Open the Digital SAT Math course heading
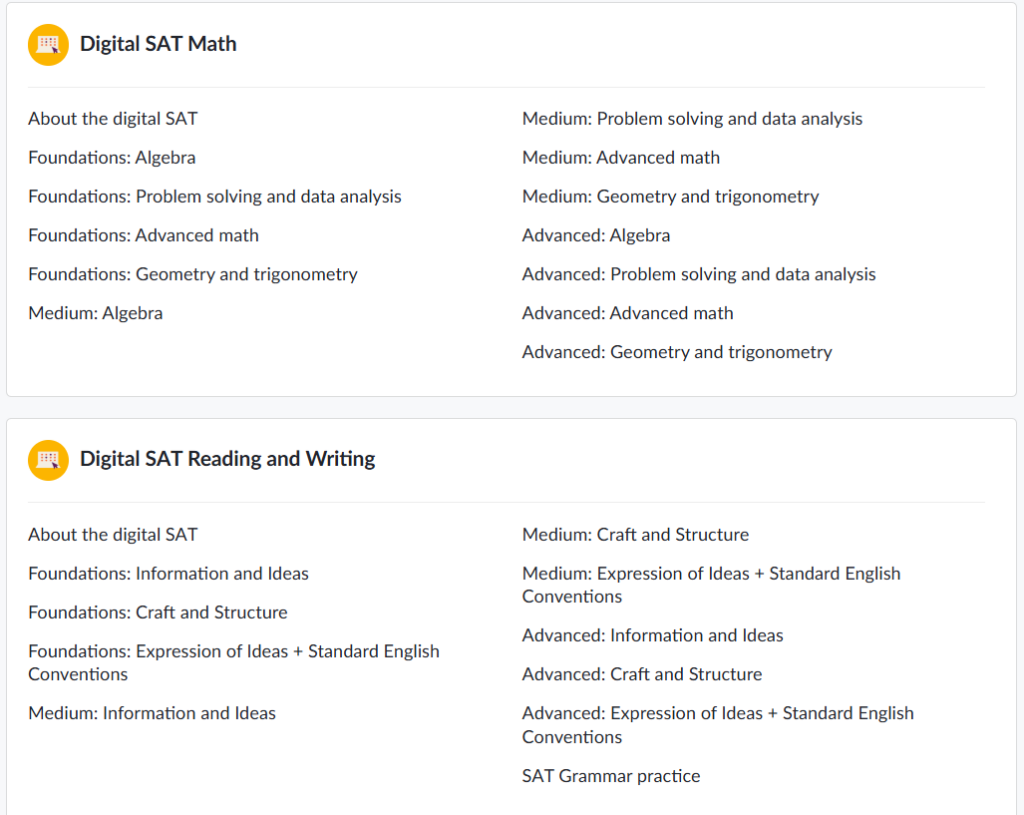Image resolution: width=1024 pixels, height=815 pixels. click(x=158, y=44)
